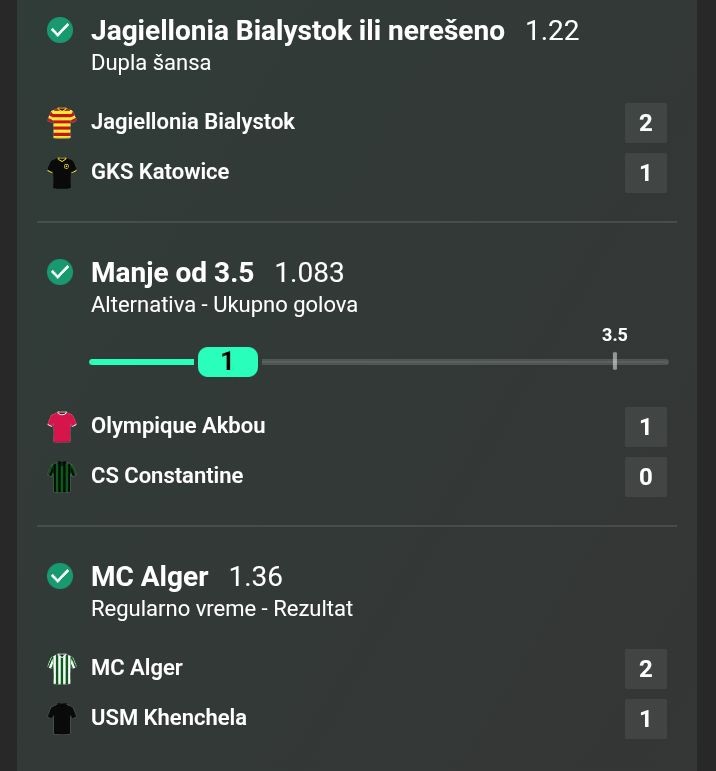The height and width of the screenshot is (771, 716).
Task: Select the CS Constantine team name
Action: (167, 476)
